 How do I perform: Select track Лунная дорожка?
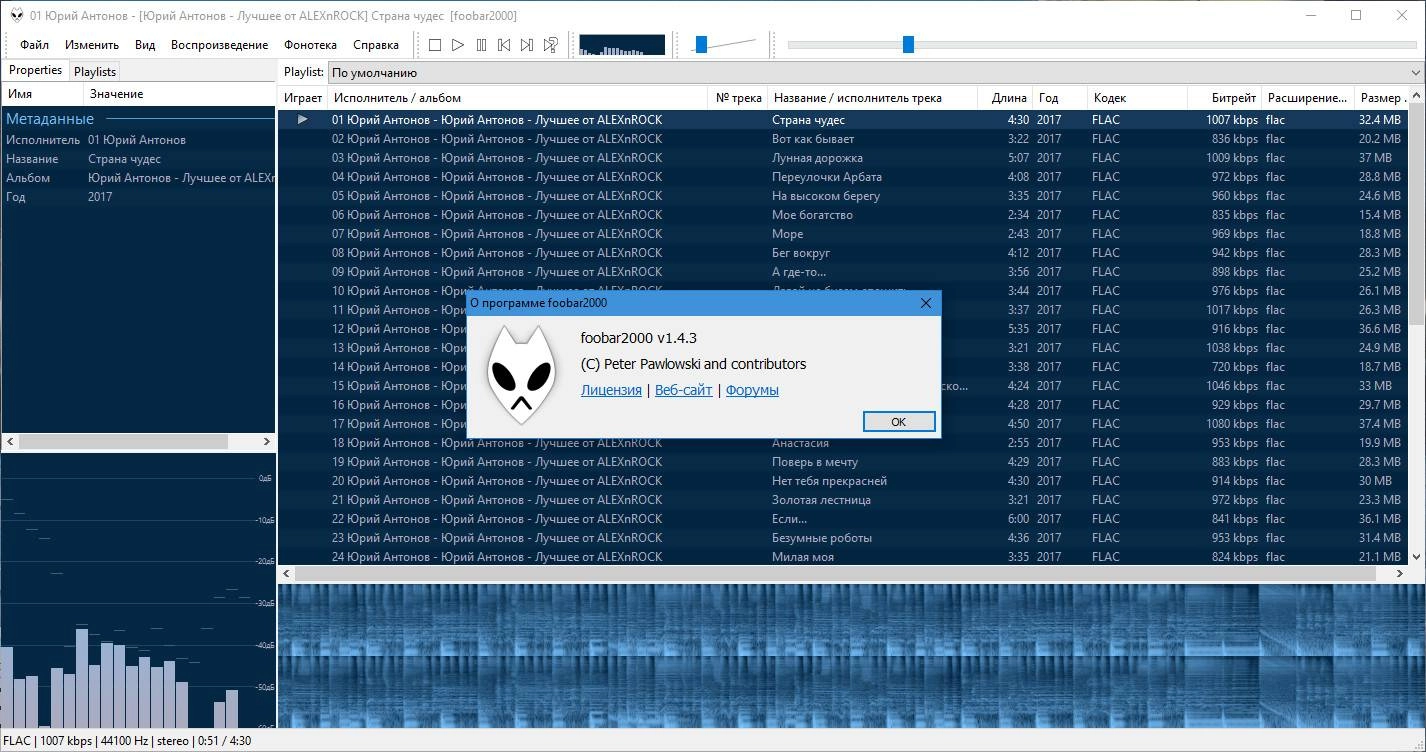coord(843,157)
